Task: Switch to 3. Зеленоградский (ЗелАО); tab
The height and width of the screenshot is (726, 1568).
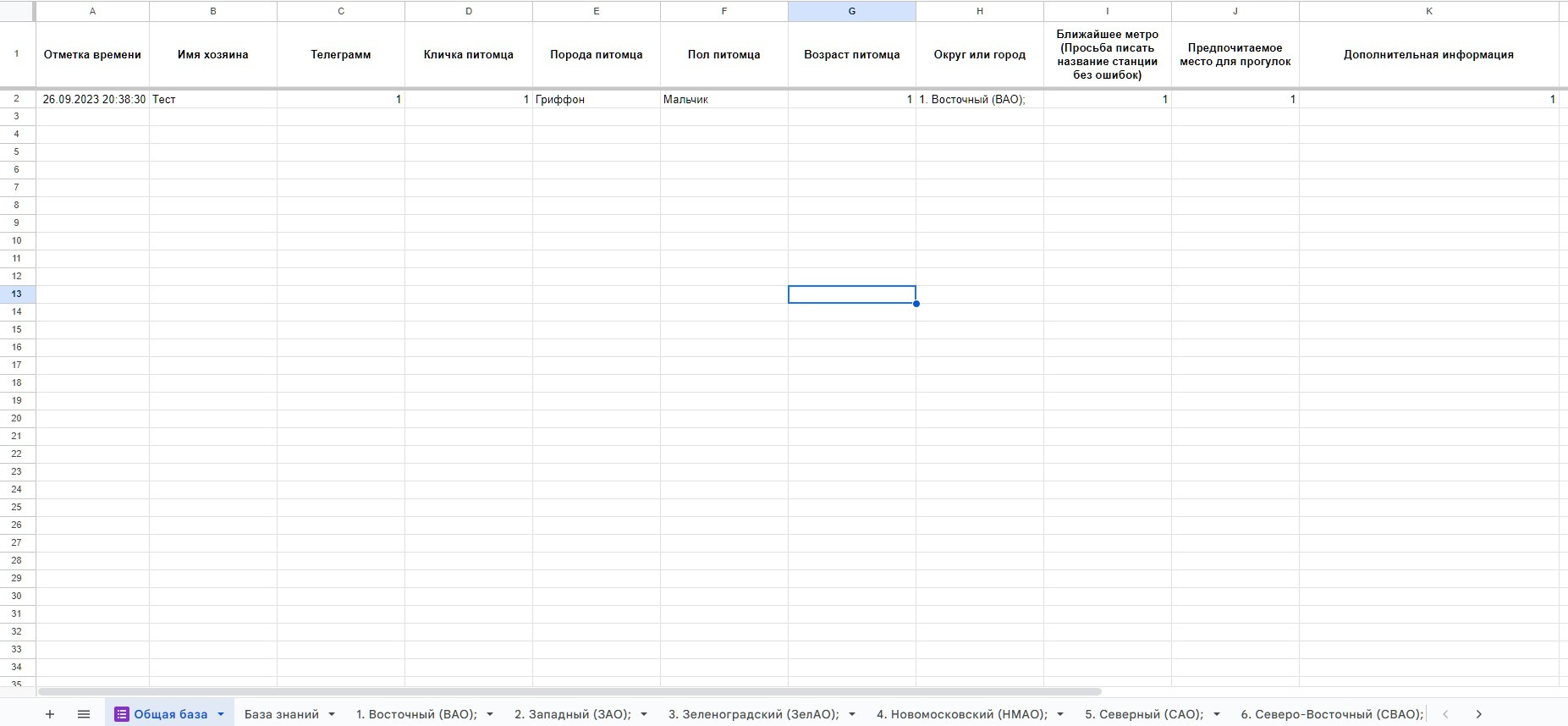Action: coord(754,714)
